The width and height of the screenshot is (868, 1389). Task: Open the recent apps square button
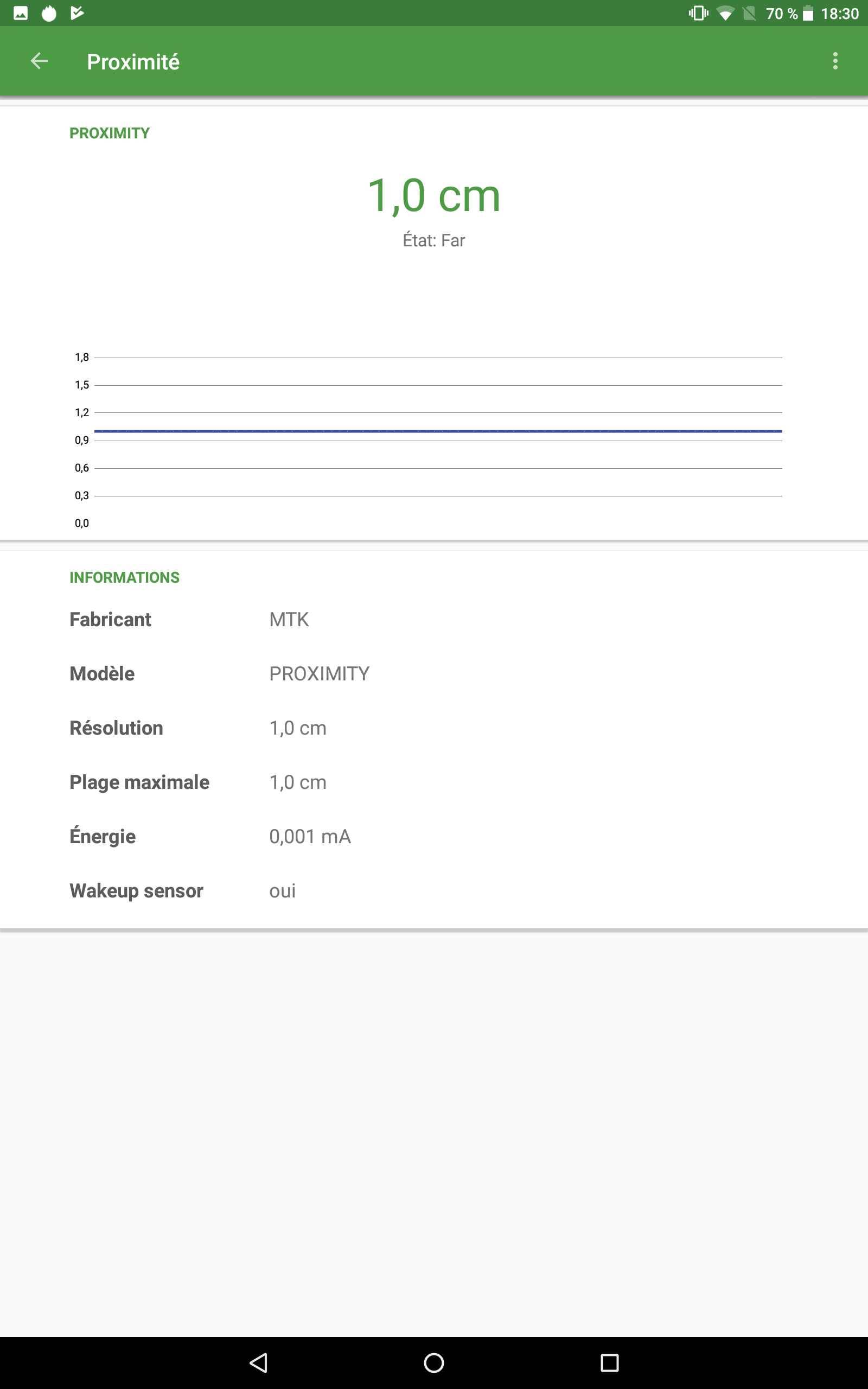[609, 1362]
